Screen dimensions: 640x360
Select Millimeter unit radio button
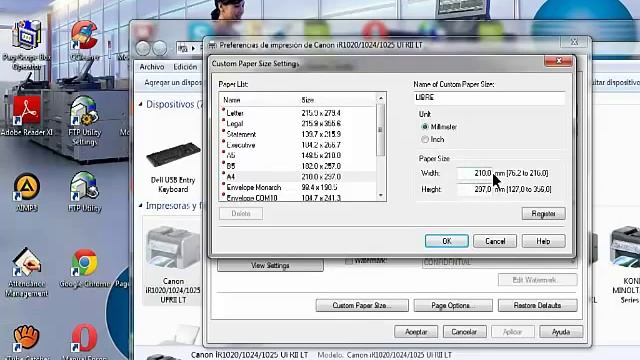425,127
